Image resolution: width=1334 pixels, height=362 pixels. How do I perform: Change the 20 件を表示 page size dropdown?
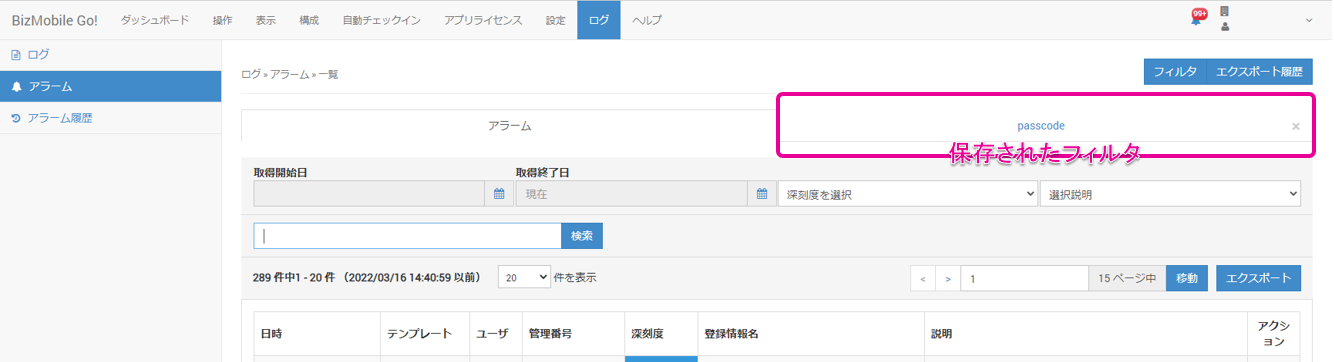coord(524,277)
